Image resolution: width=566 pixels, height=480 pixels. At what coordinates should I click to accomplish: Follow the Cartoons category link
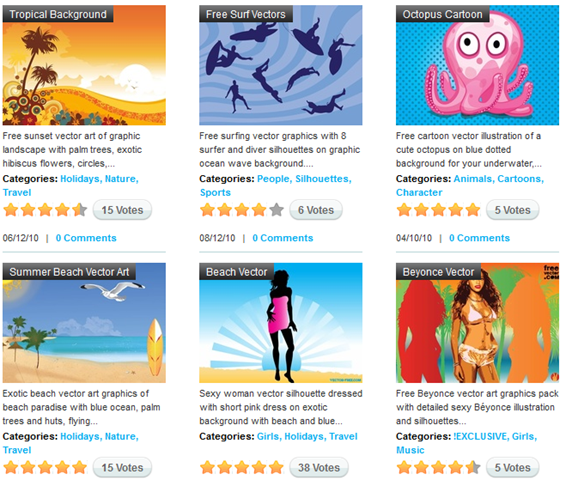click(x=520, y=179)
